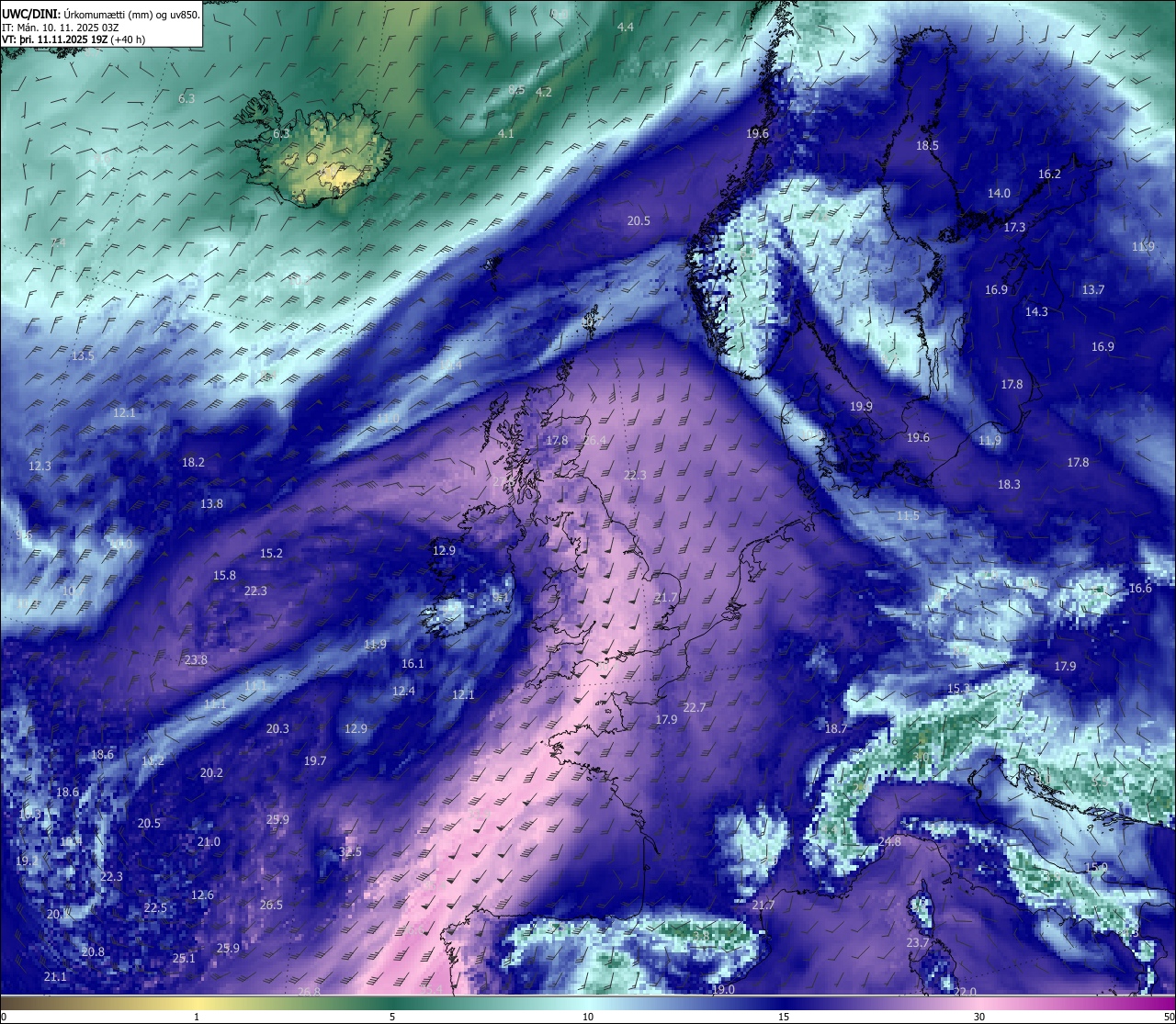Screen dimensions: 1176x1024
Task: Click the map value 22.0
Action: [x=966, y=992]
